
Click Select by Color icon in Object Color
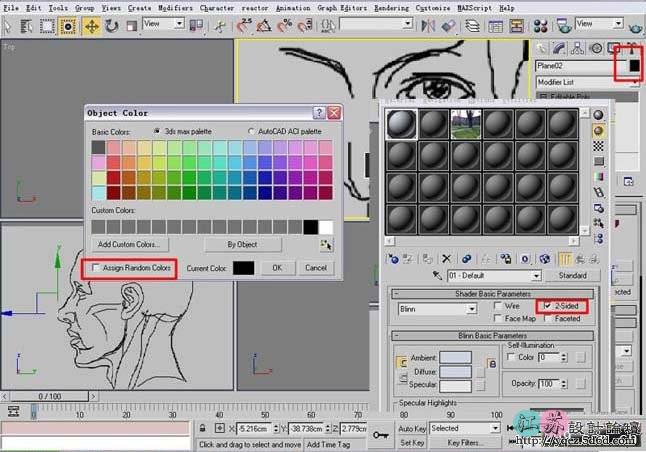[x=326, y=245]
